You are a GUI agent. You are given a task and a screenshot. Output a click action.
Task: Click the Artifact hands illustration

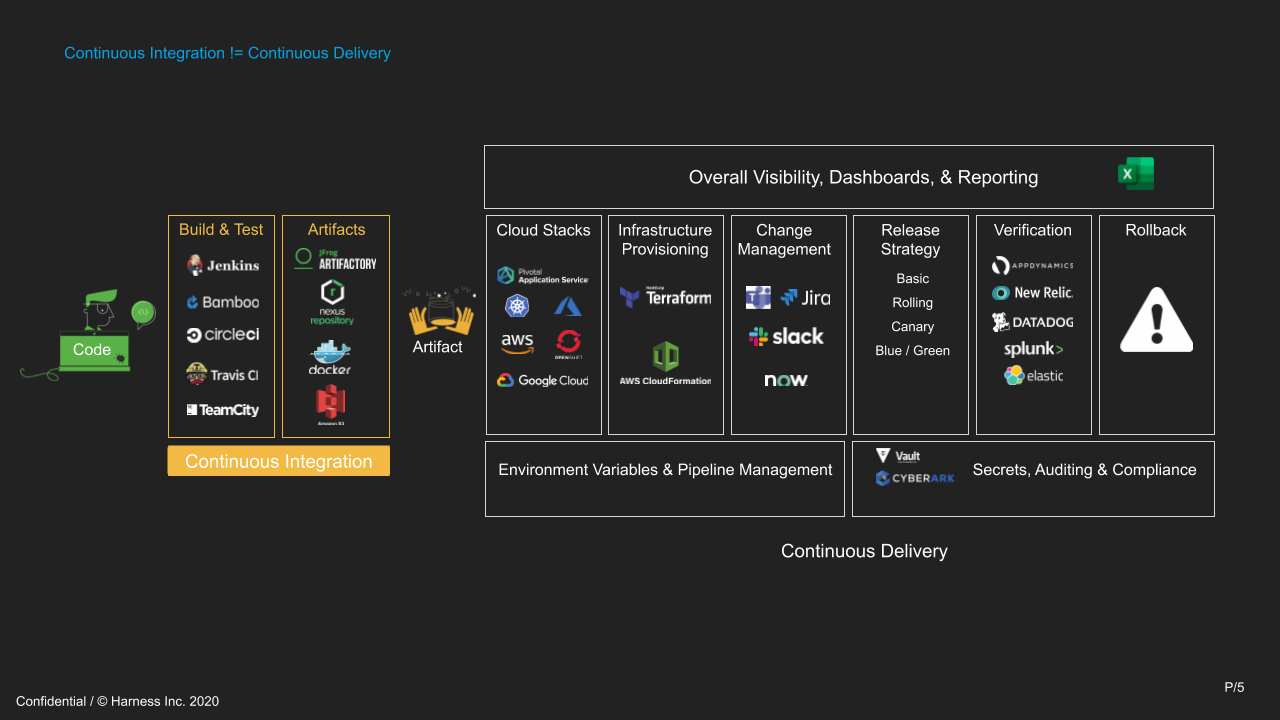tap(439, 311)
